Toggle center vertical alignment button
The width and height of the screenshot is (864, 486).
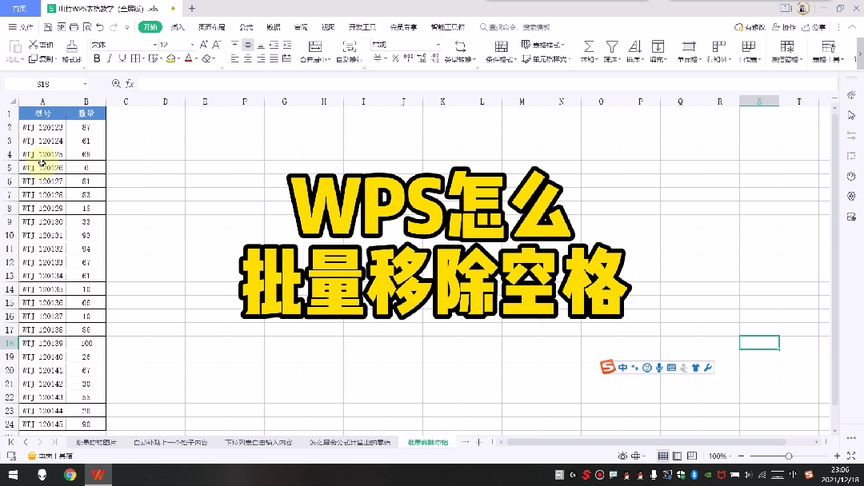(x=247, y=45)
